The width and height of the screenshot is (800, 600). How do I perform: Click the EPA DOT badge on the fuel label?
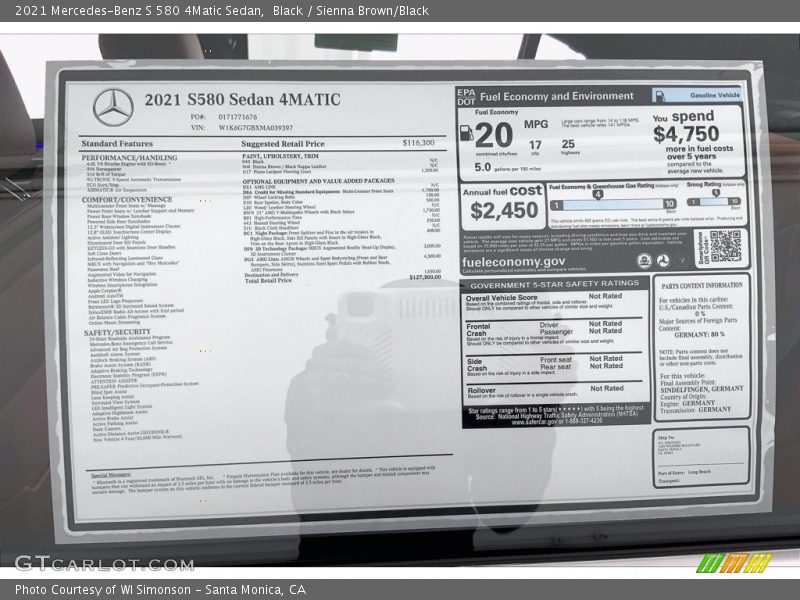(x=464, y=95)
